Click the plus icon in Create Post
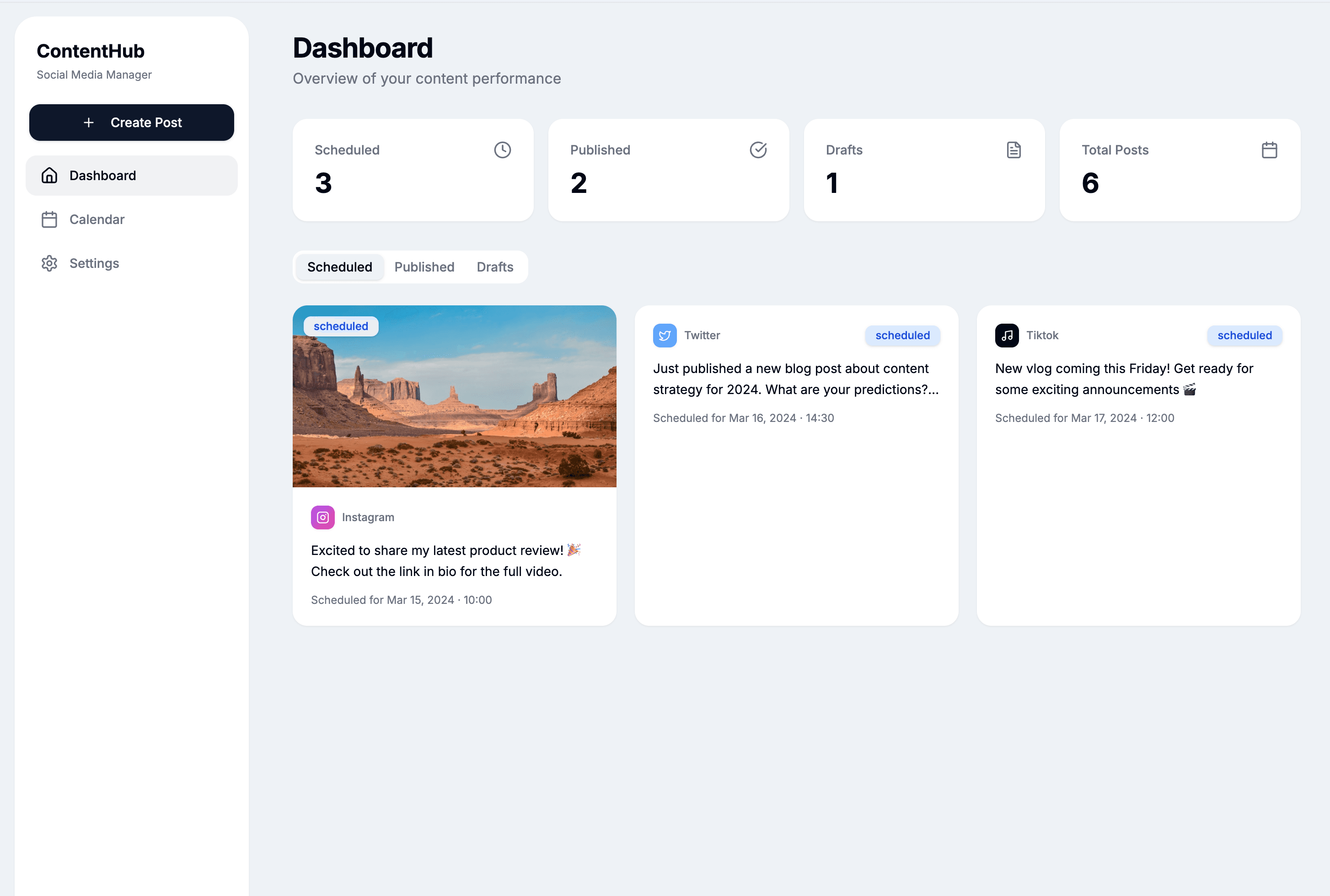 point(89,123)
